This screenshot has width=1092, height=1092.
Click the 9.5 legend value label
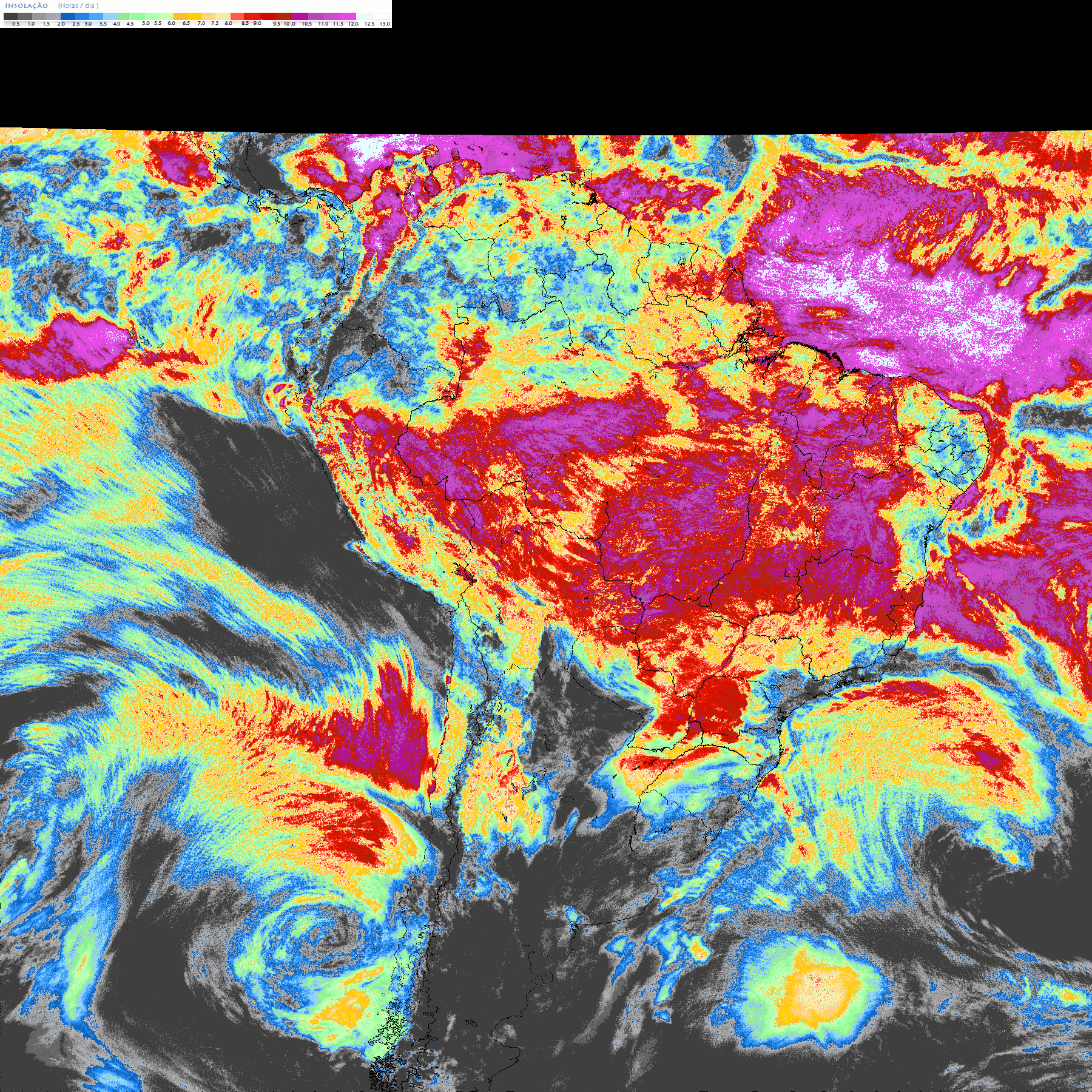click(x=277, y=24)
